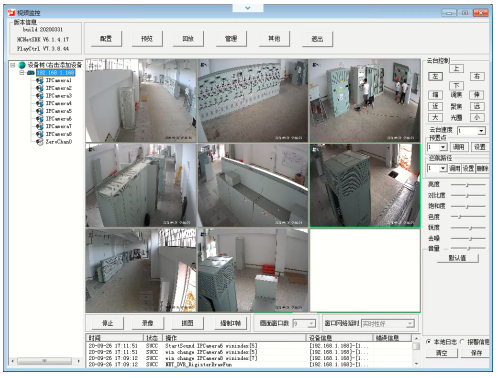Open the 配置 menu button
This screenshot has height=378, width=498.
coord(106,39)
